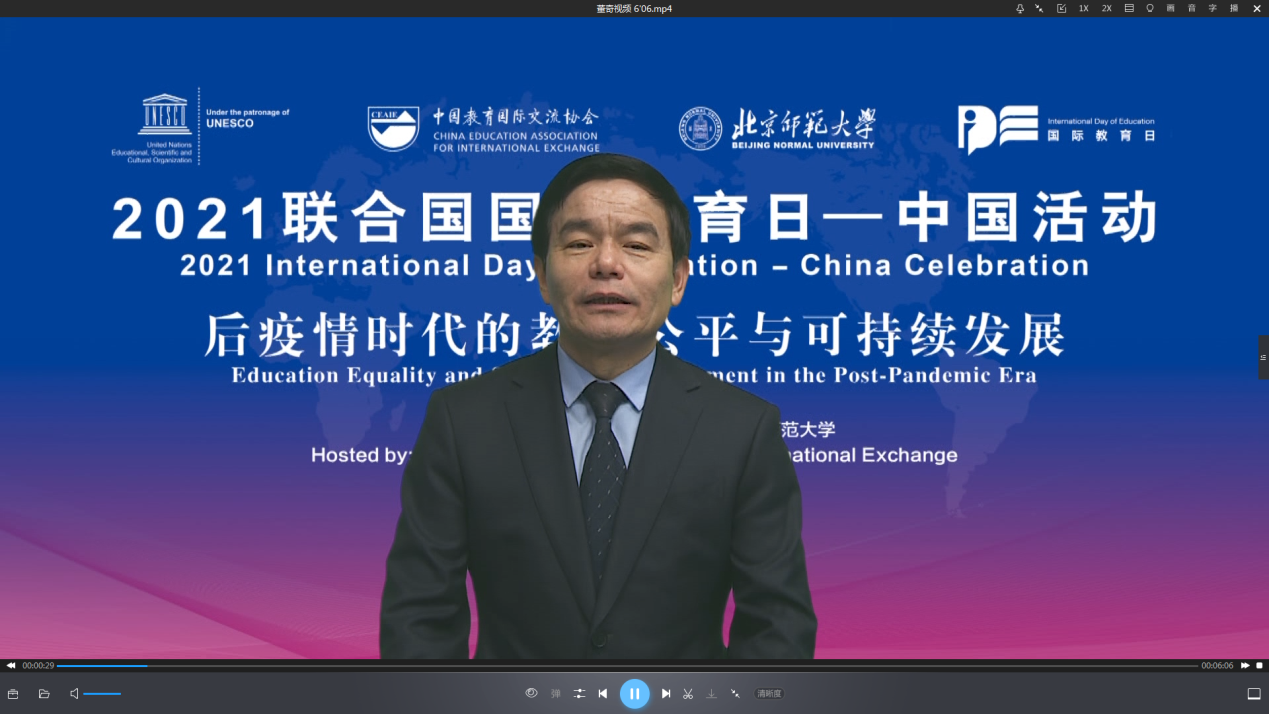1269x714 pixels.
Task: Open playback settings (播) in title bar
Action: point(1234,9)
